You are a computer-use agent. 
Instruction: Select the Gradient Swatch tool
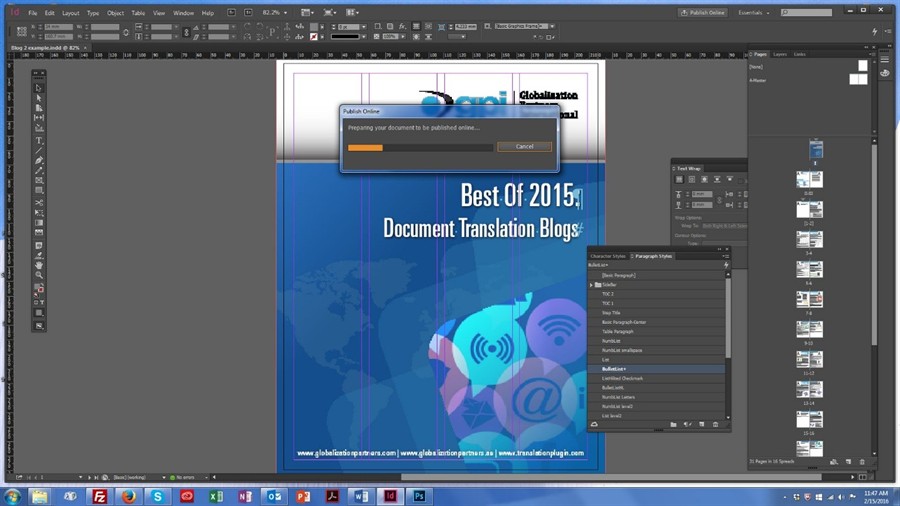tap(38, 223)
